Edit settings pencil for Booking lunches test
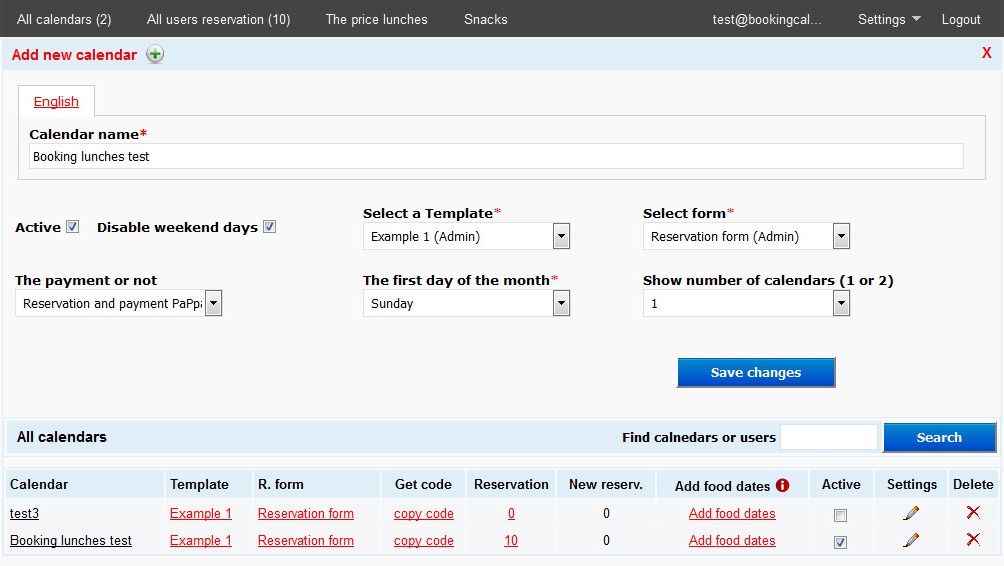The image size is (1004, 566). [x=911, y=541]
